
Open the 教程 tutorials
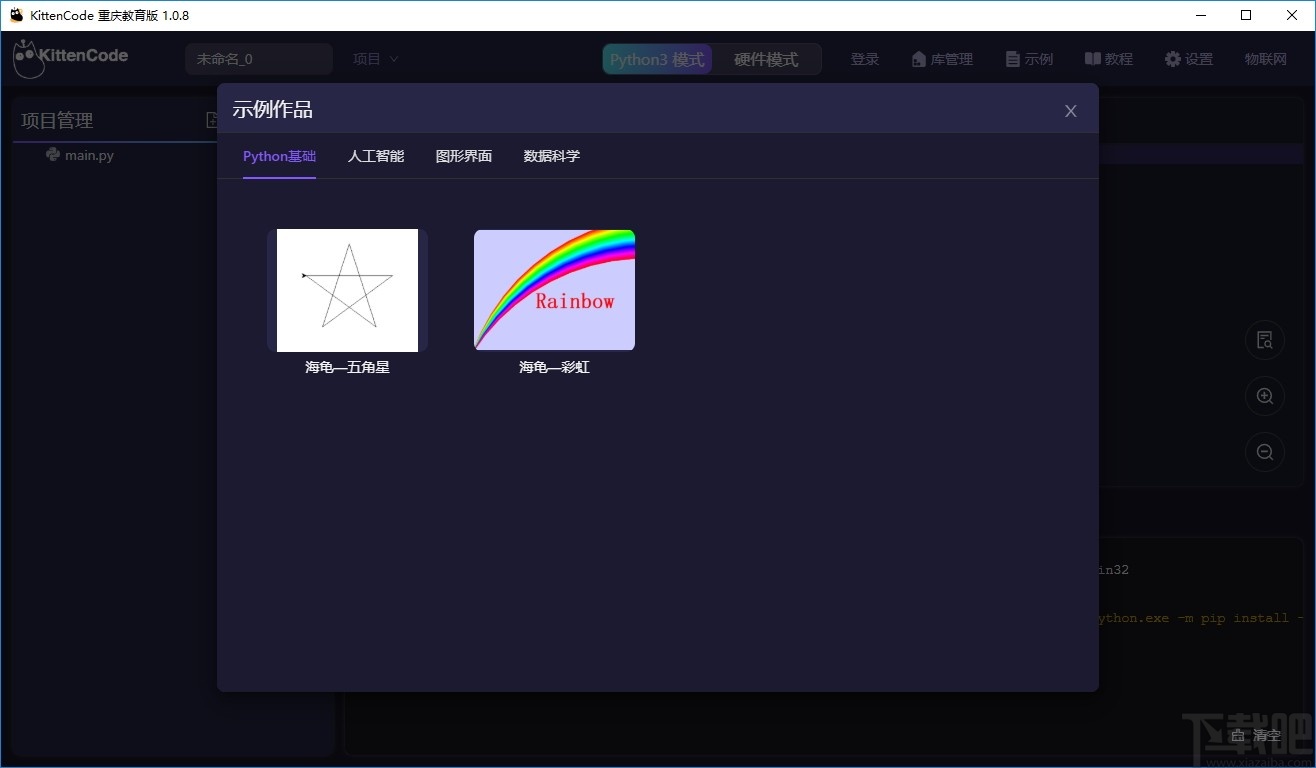pyautogui.click(x=1108, y=58)
